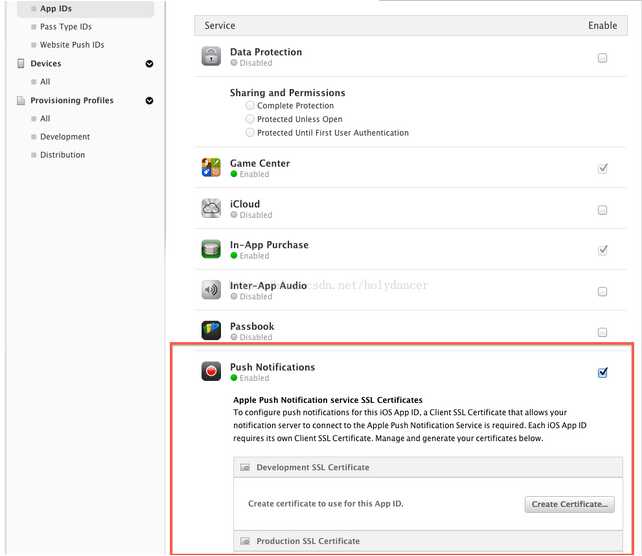
Task: Click the Provisioning Profiles document icon
Action: (20, 100)
